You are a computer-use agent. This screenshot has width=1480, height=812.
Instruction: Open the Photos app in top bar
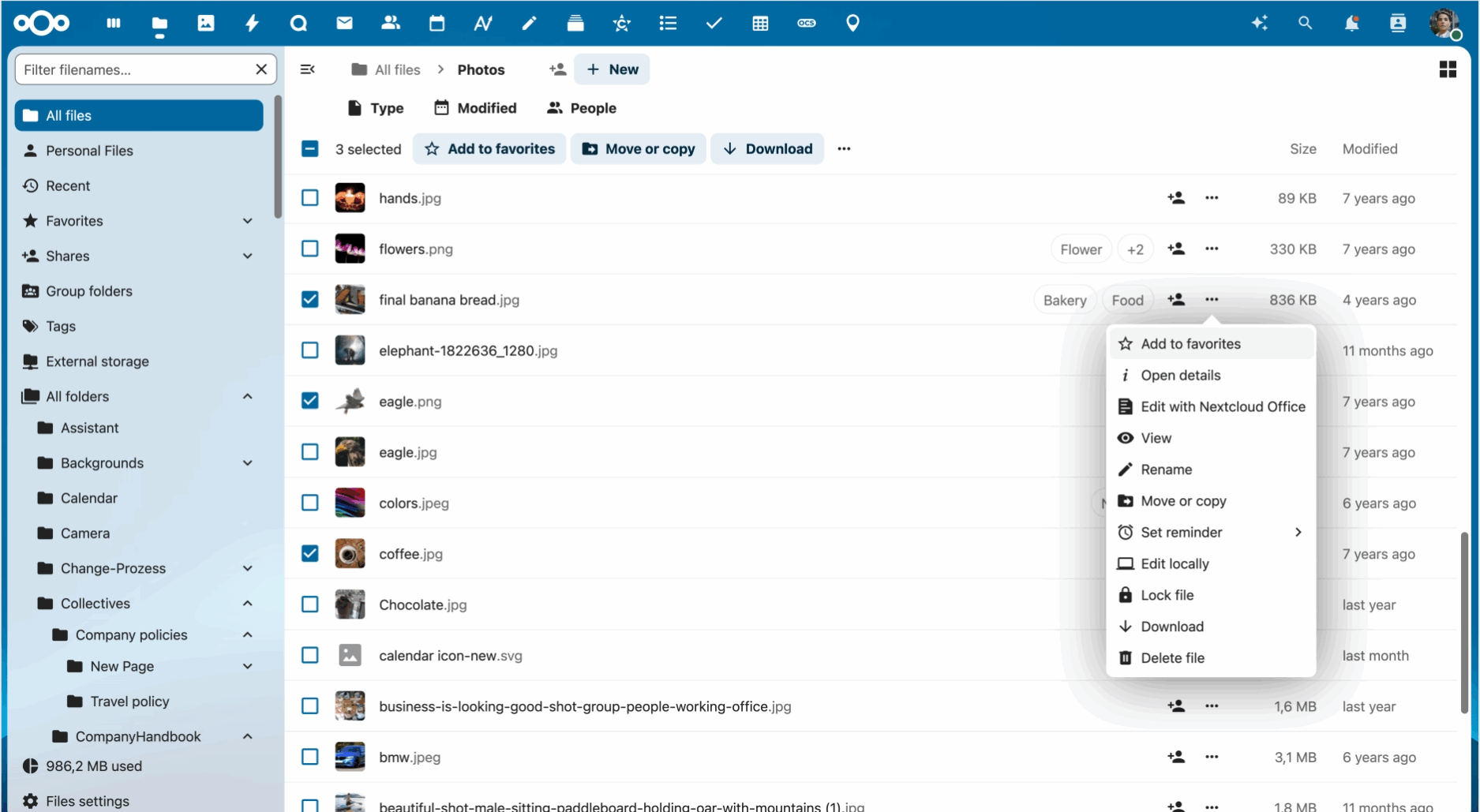(x=206, y=23)
